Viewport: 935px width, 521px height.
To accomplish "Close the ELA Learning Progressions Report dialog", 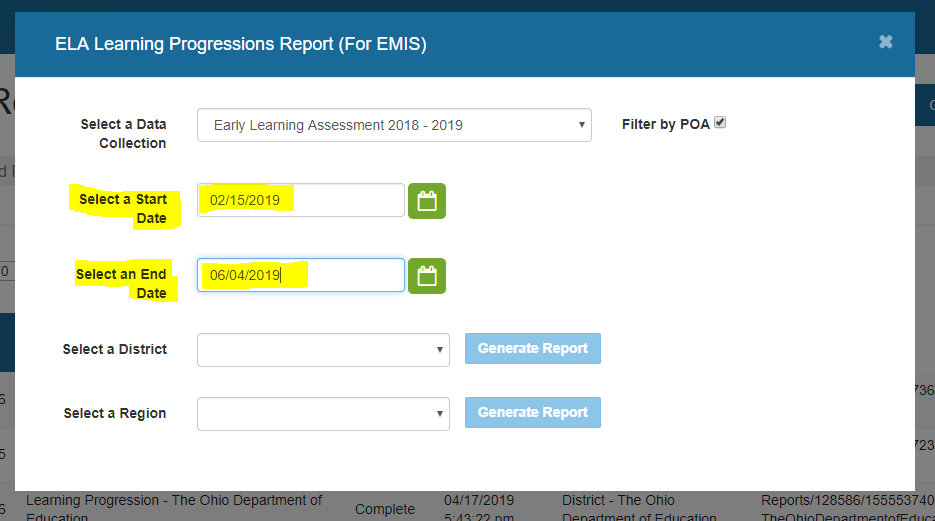I will tap(885, 42).
